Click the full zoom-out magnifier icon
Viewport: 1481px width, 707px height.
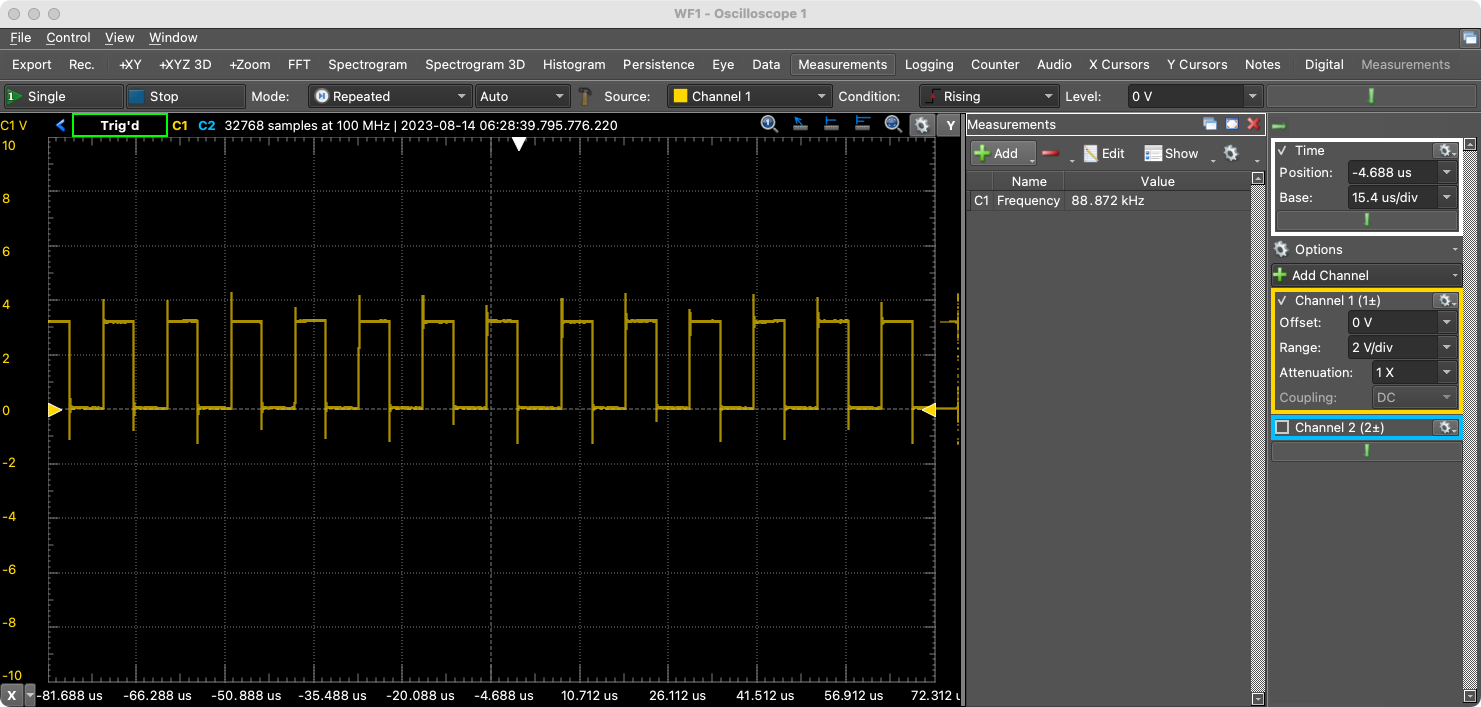(x=893, y=124)
